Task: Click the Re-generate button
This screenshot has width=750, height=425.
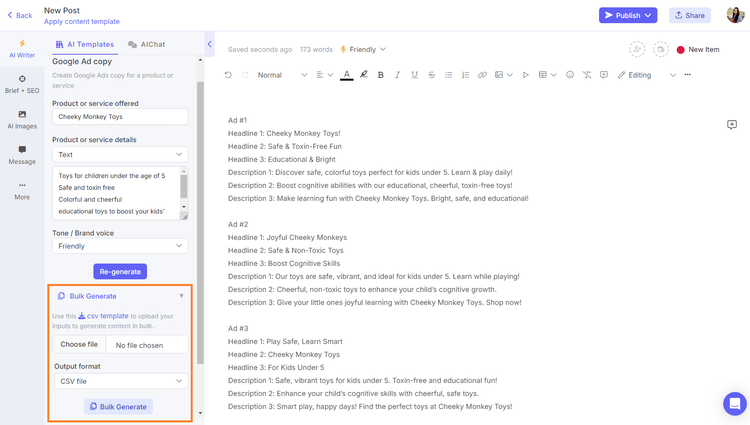Action: [120, 272]
